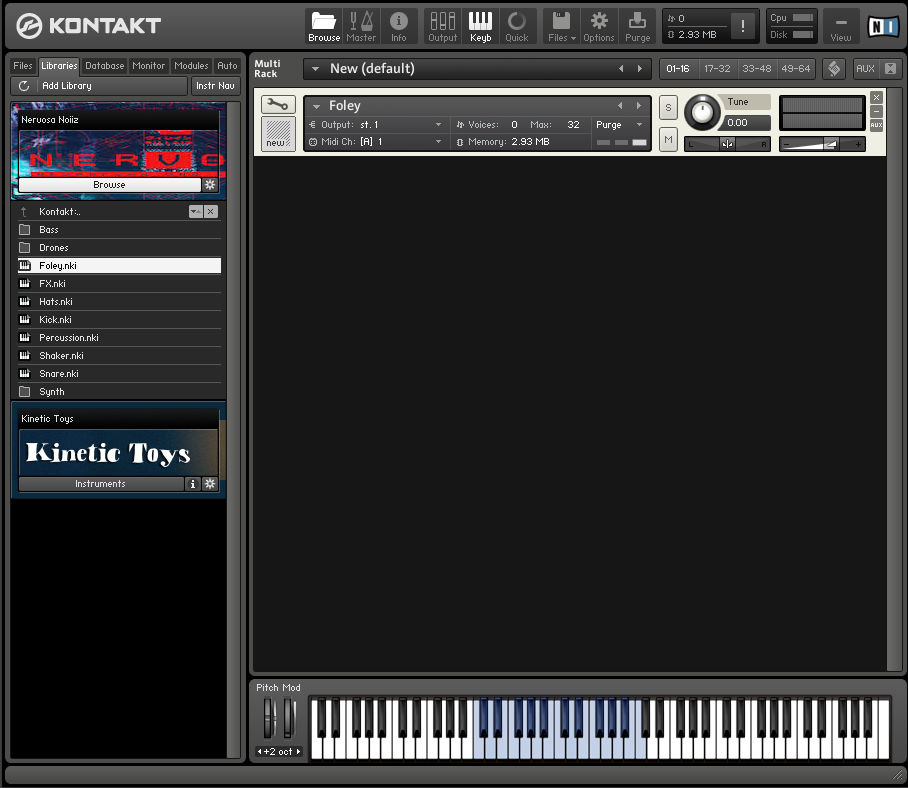
Task: Click the Foley pan slider
Action: 727,144
